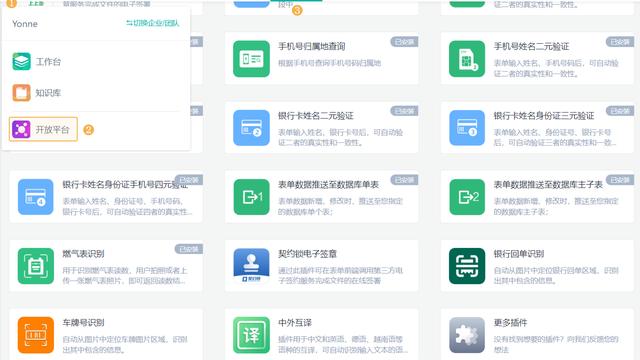Click 已安装 badge on 银行卡三元验证 card
640x360 pixels.
[620, 111]
